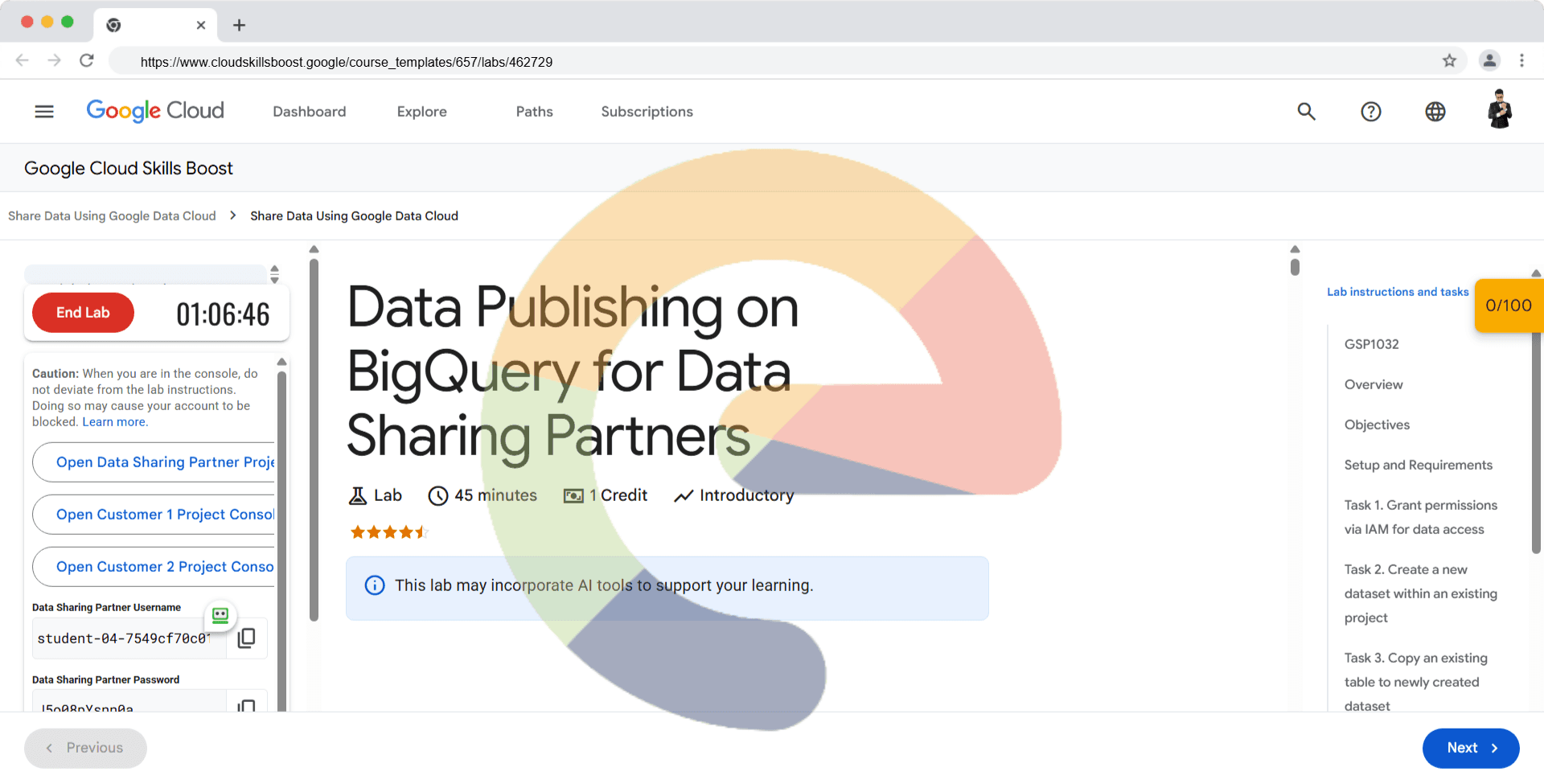1544x784 pixels.
Task: Reload the page in the browser
Action: click(87, 61)
